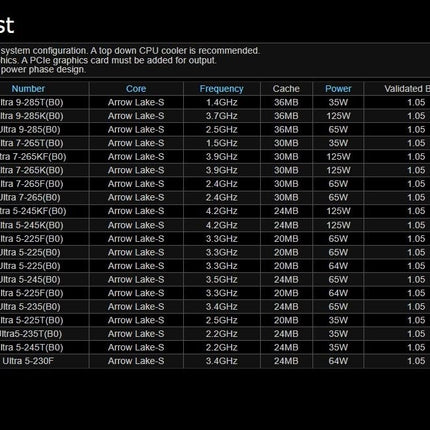Click 20MB cache in the 5-225T row
Screen dimensions: 430x430
(x=286, y=320)
